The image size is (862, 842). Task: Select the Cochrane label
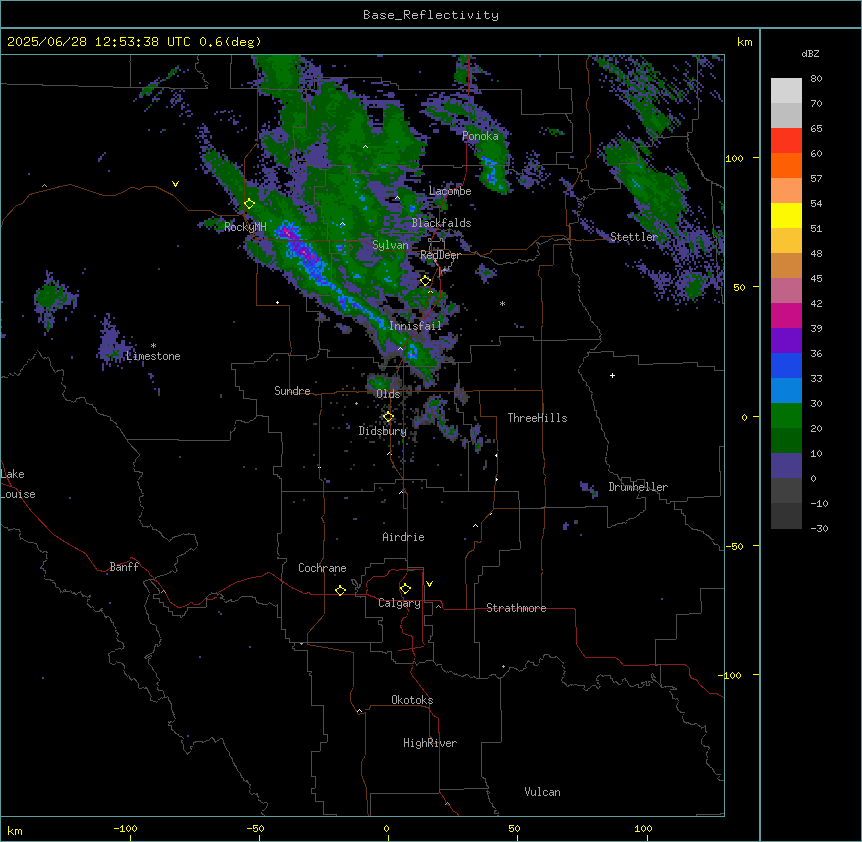[x=322, y=568]
